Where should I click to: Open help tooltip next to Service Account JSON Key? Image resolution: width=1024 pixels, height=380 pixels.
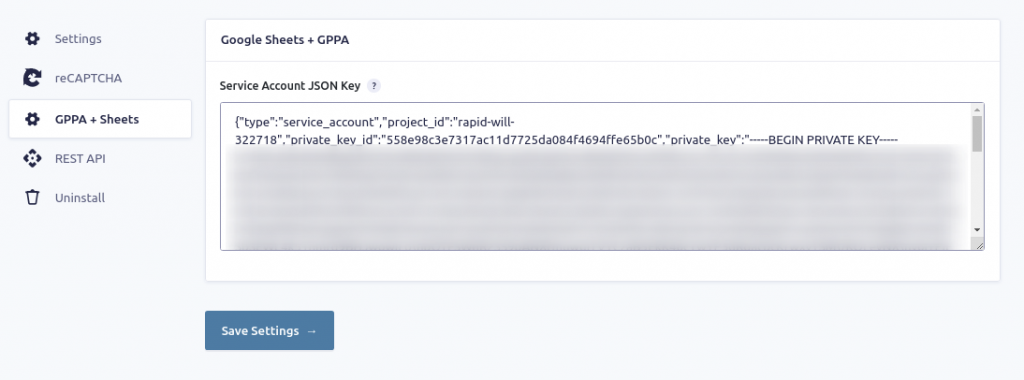click(374, 86)
